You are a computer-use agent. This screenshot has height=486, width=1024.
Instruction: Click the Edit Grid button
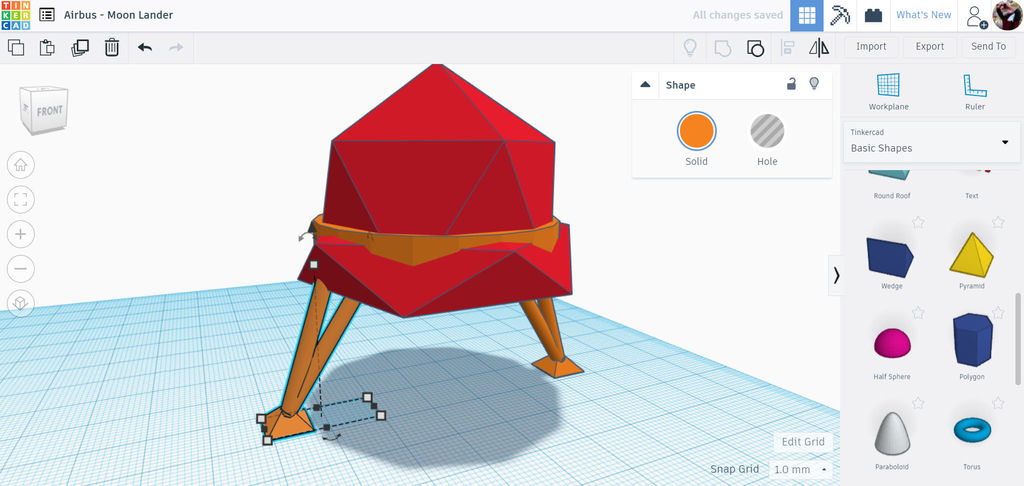pos(803,442)
